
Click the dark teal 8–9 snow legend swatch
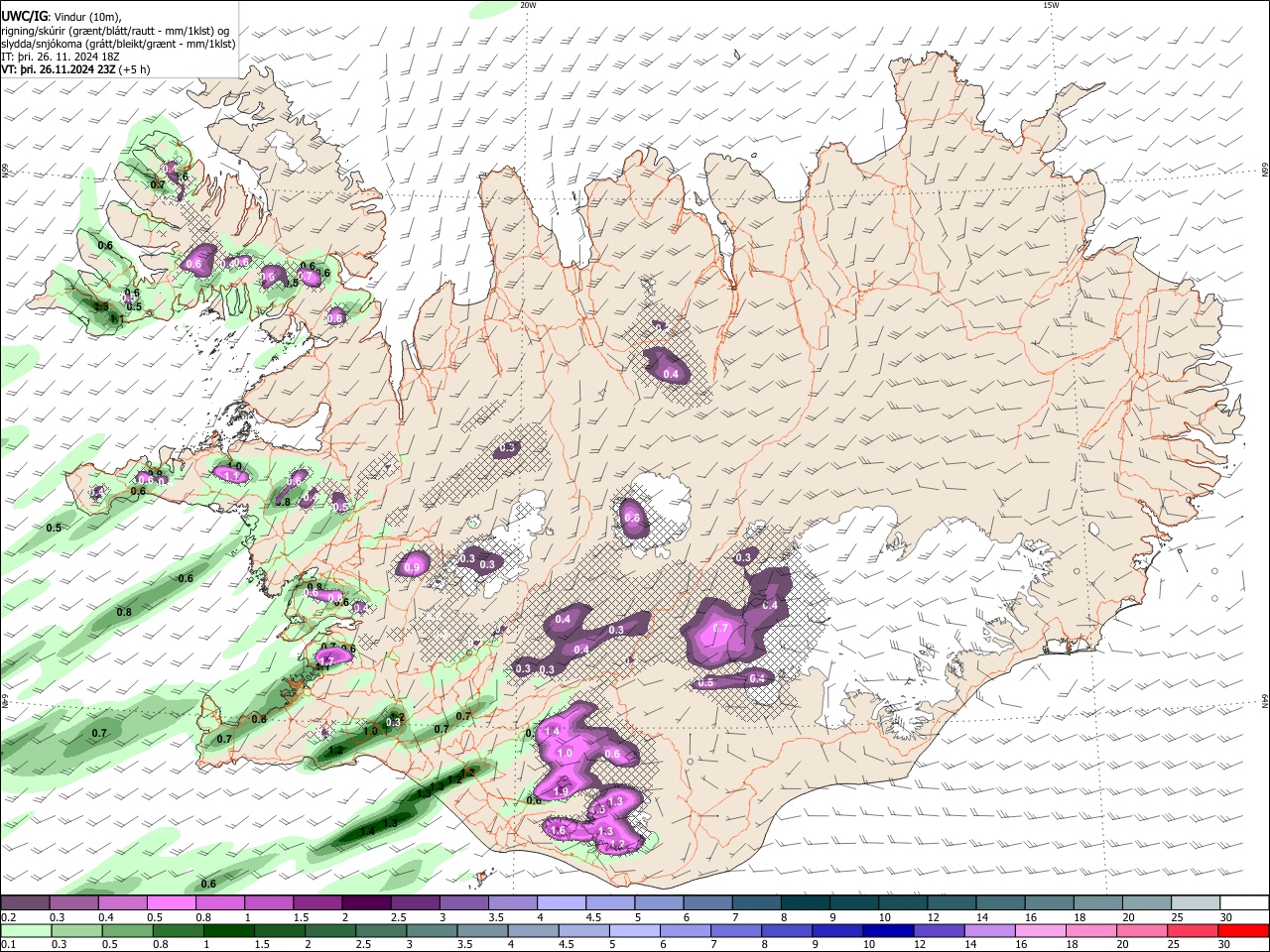click(x=805, y=902)
